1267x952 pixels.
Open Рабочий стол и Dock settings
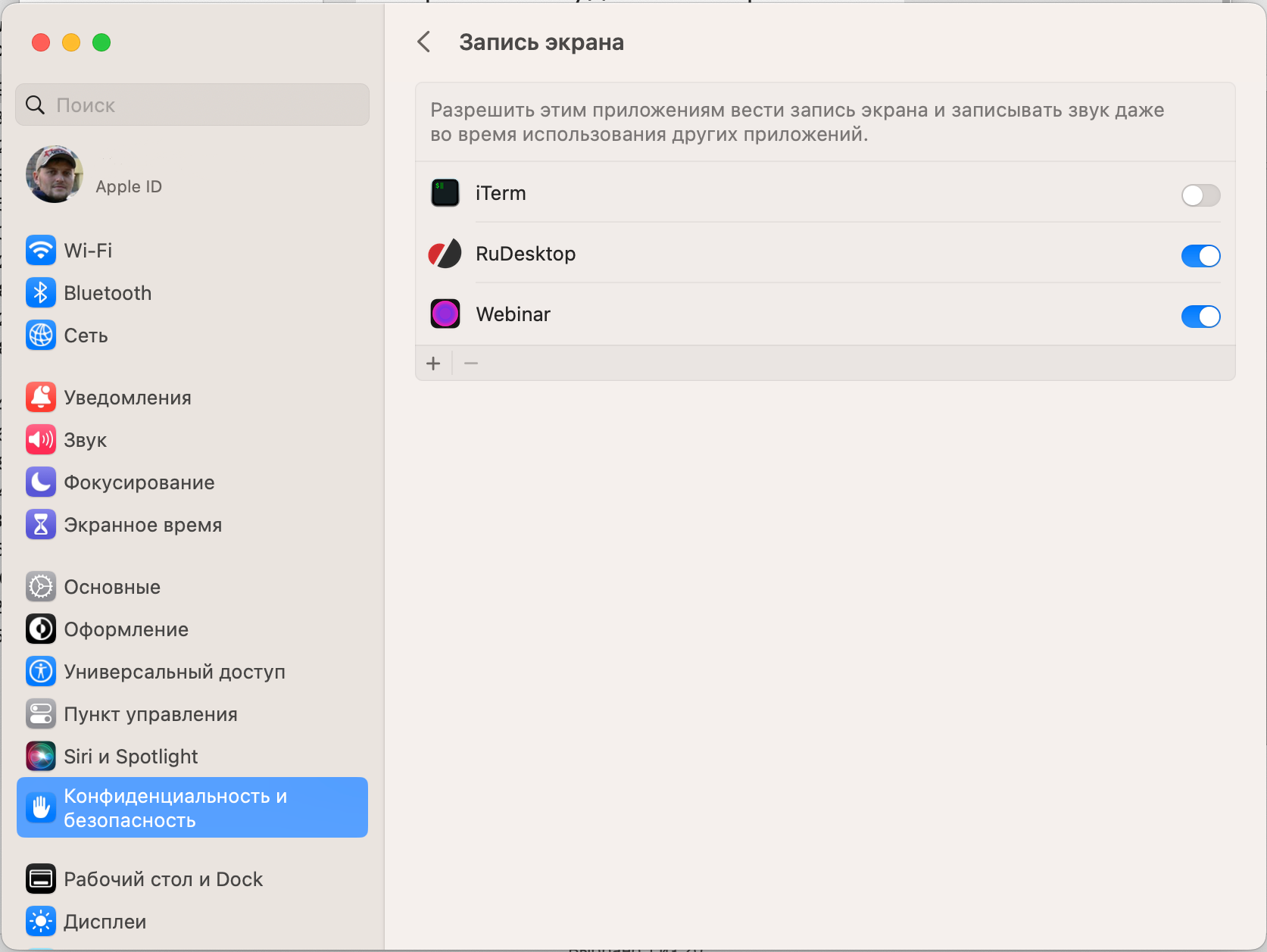tap(192, 879)
